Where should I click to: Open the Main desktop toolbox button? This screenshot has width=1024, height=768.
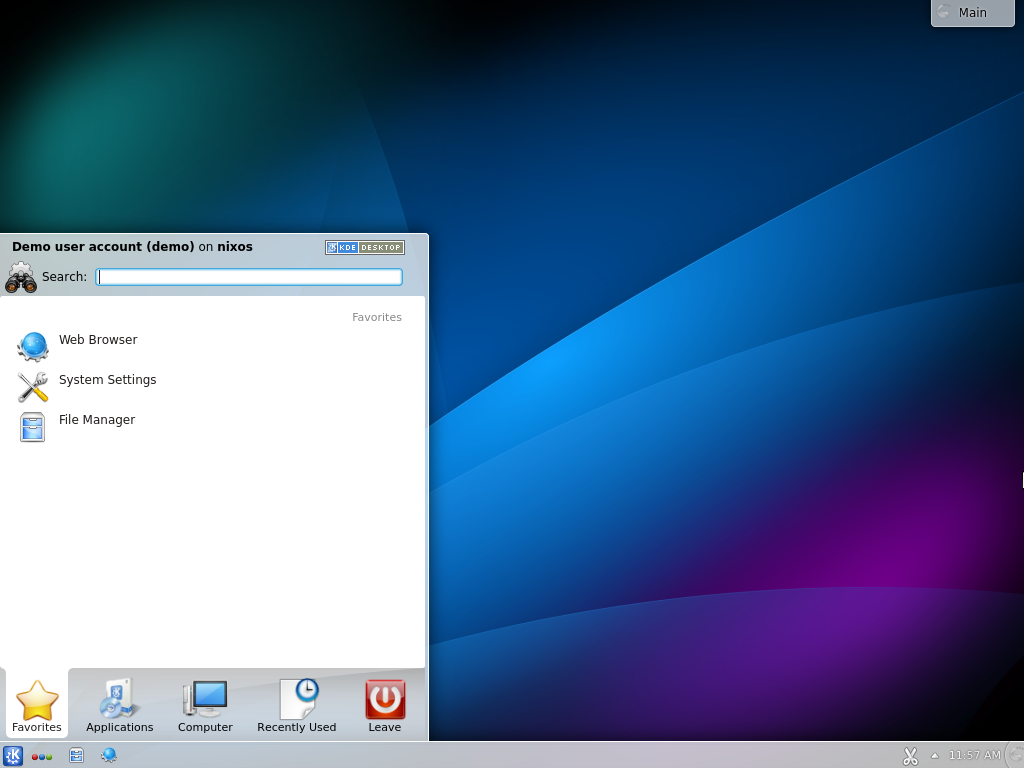point(972,13)
